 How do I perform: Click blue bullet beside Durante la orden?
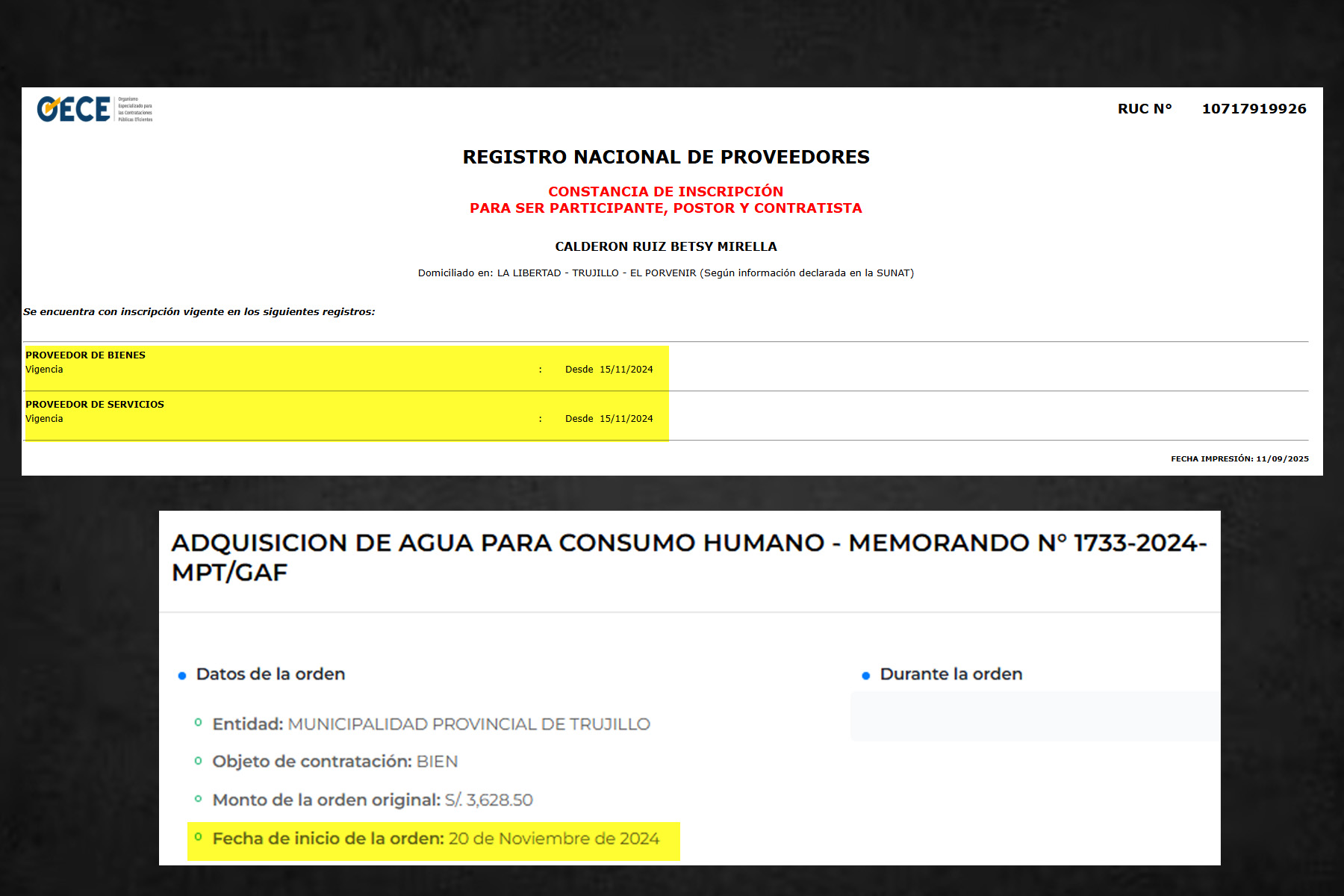[866, 676]
